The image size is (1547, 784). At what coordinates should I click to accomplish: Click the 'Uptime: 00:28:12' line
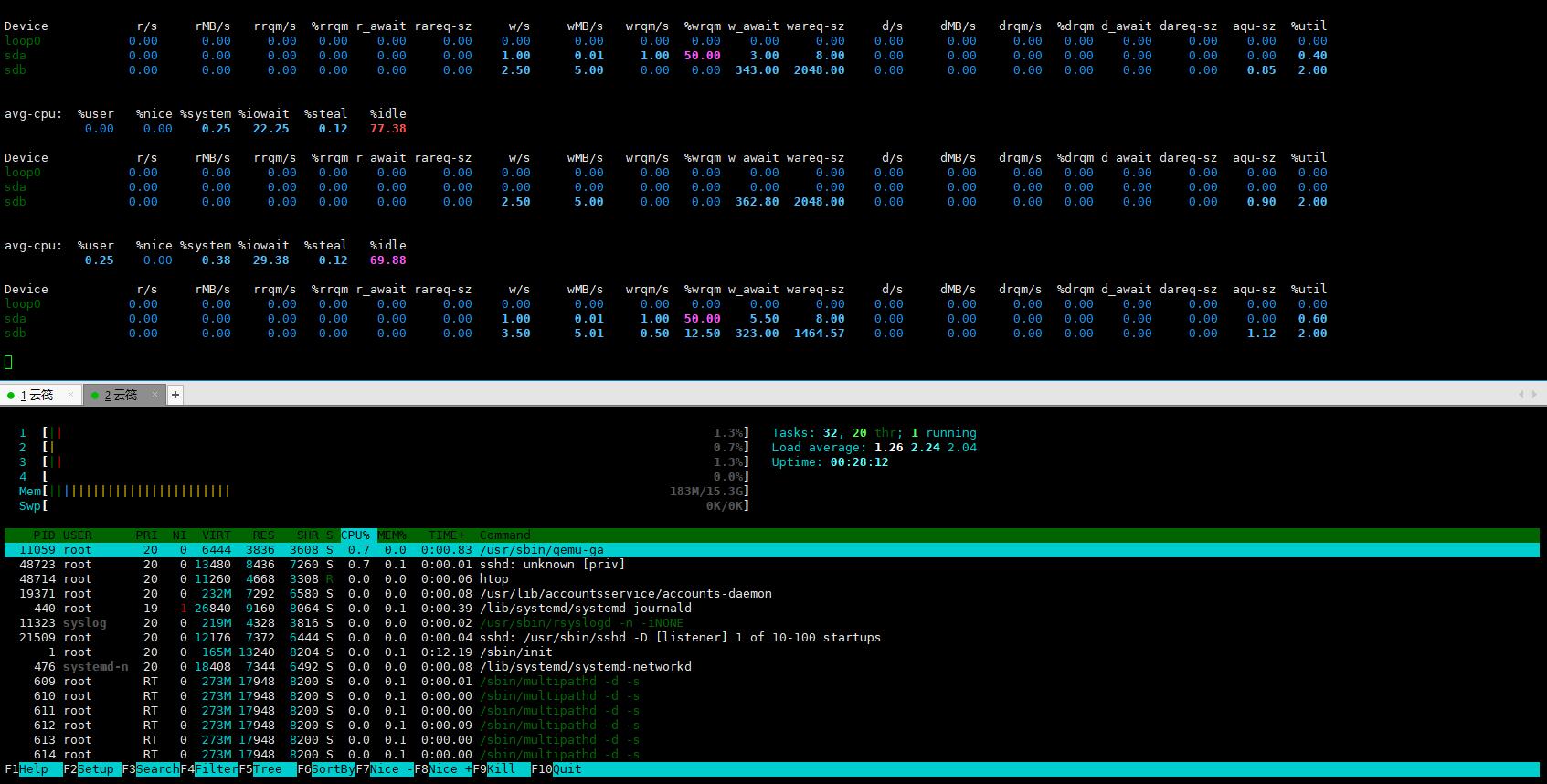point(831,462)
